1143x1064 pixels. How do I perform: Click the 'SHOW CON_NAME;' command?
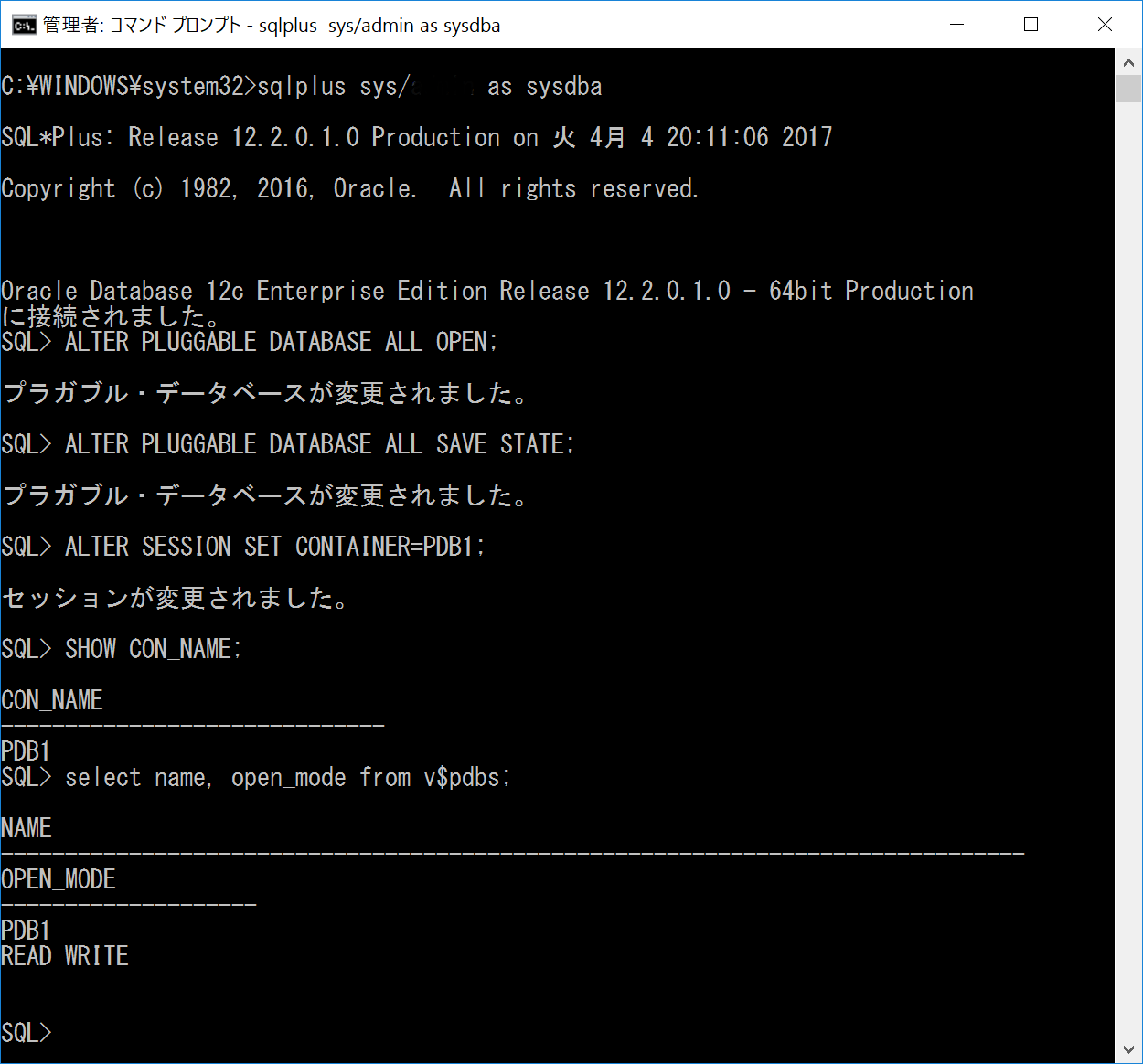click(154, 649)
